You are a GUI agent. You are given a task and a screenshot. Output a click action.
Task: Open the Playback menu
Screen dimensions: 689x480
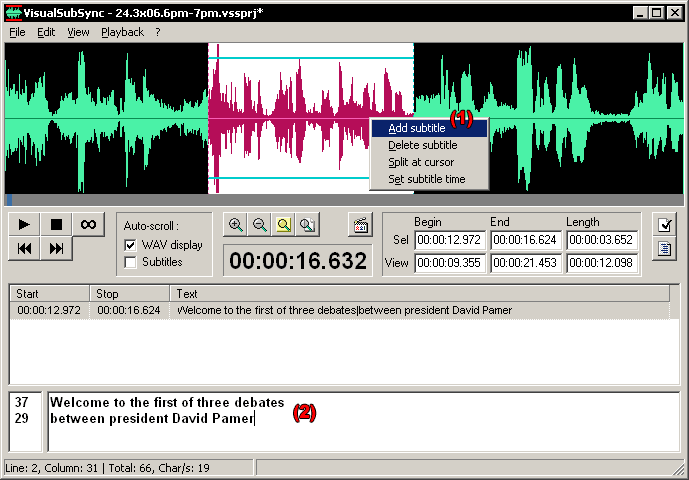click(122, 32)
